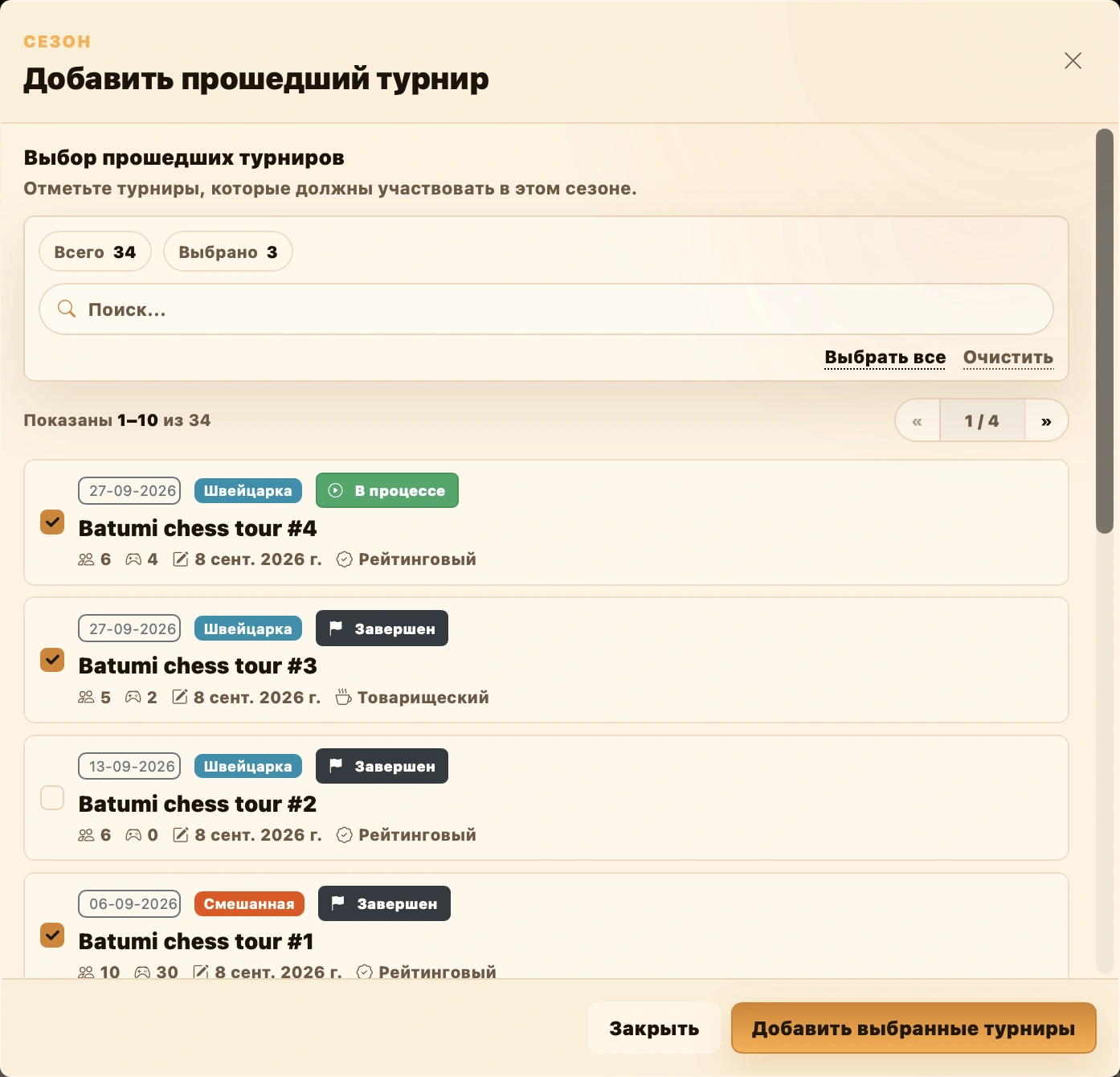Click flag icon on tour #3 'Завершен' badge

pos(336,628)
